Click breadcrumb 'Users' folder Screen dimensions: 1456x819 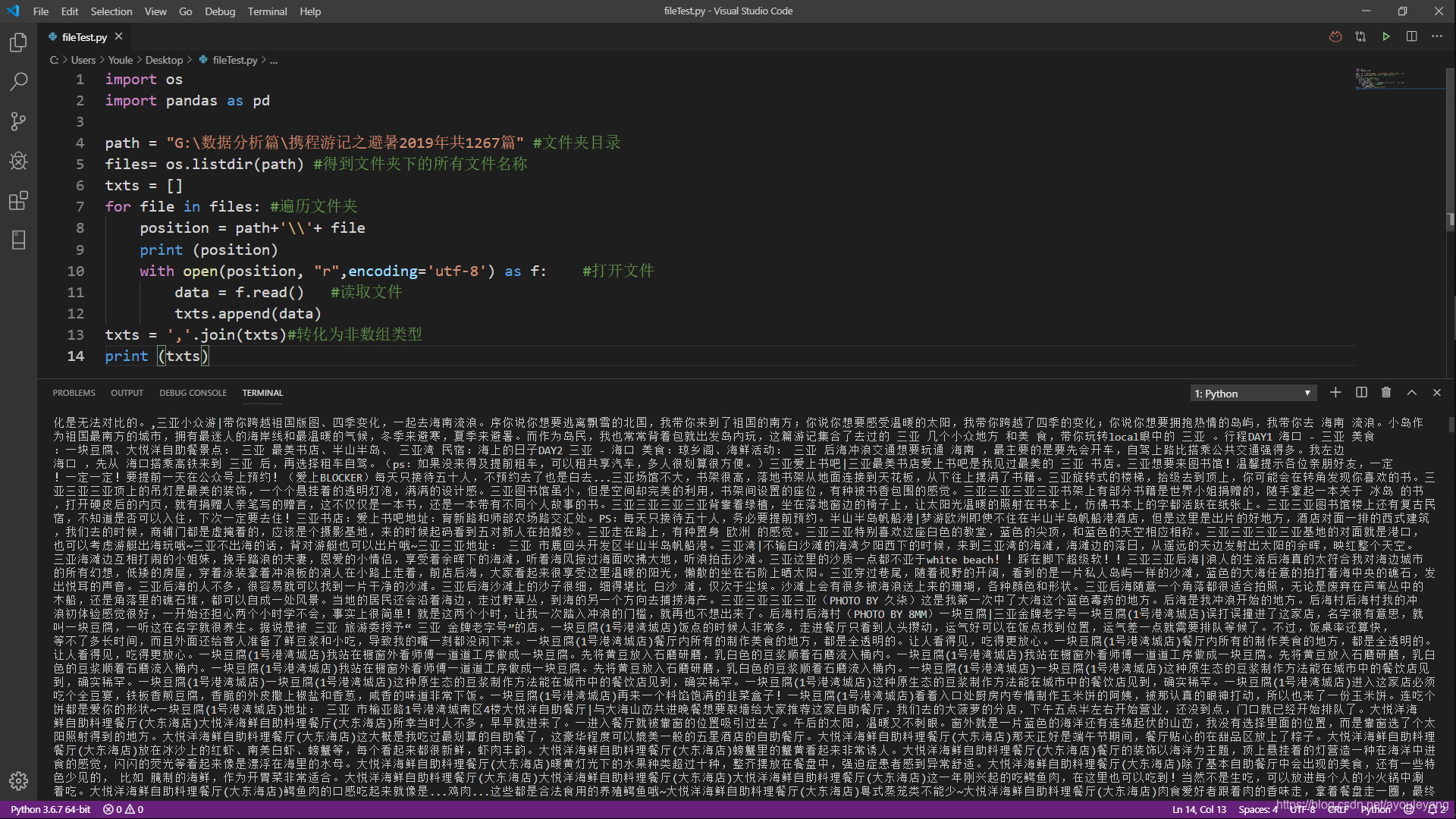point(83,60)
